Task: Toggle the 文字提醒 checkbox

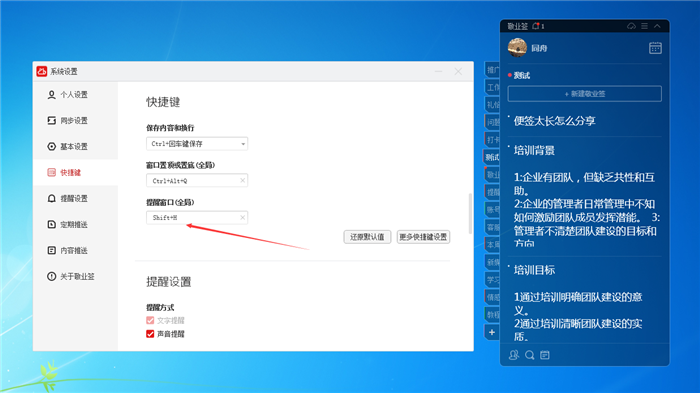Action: tap(150, 320)
